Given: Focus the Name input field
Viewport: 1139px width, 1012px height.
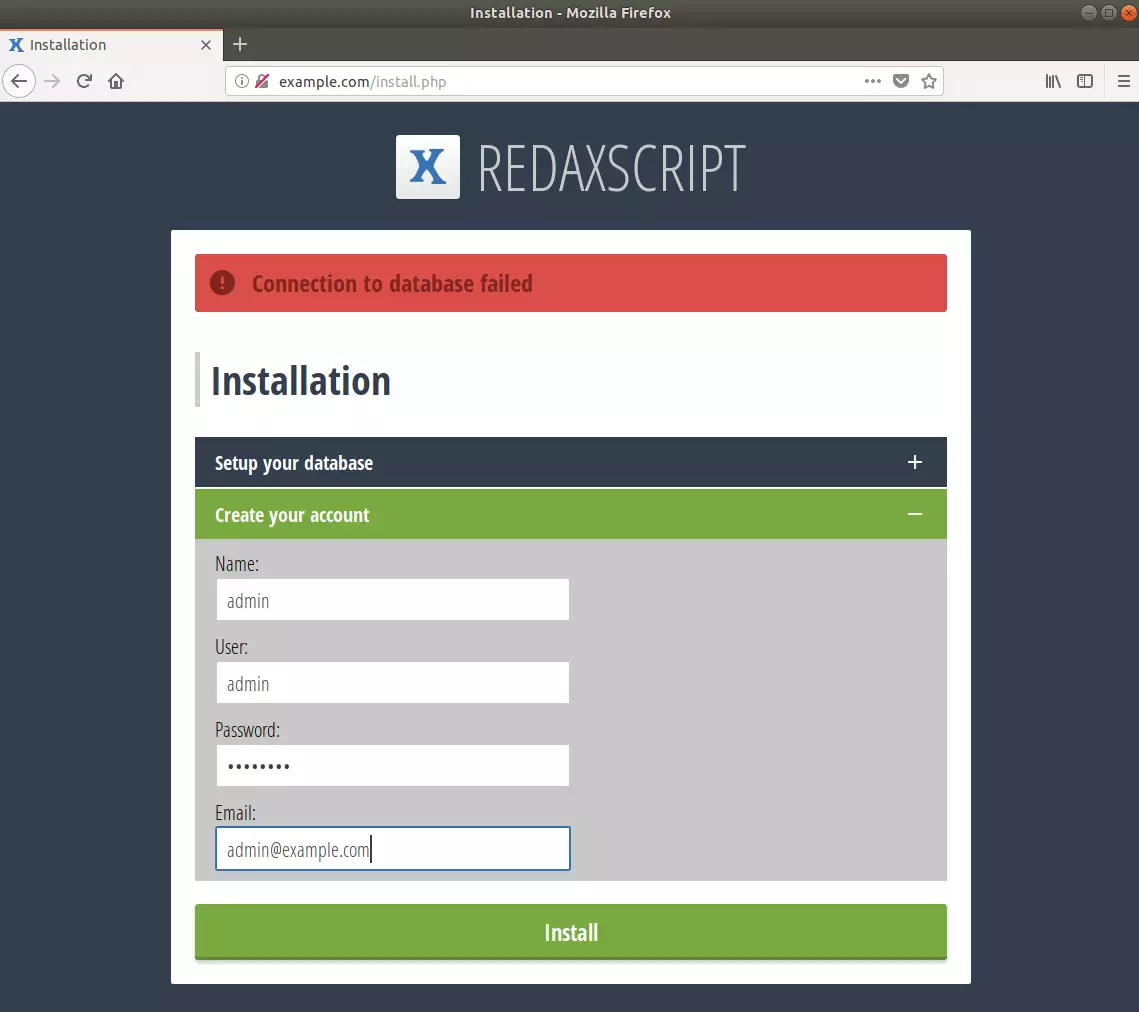Looking at the screenshot, I should tap(392, 600).
